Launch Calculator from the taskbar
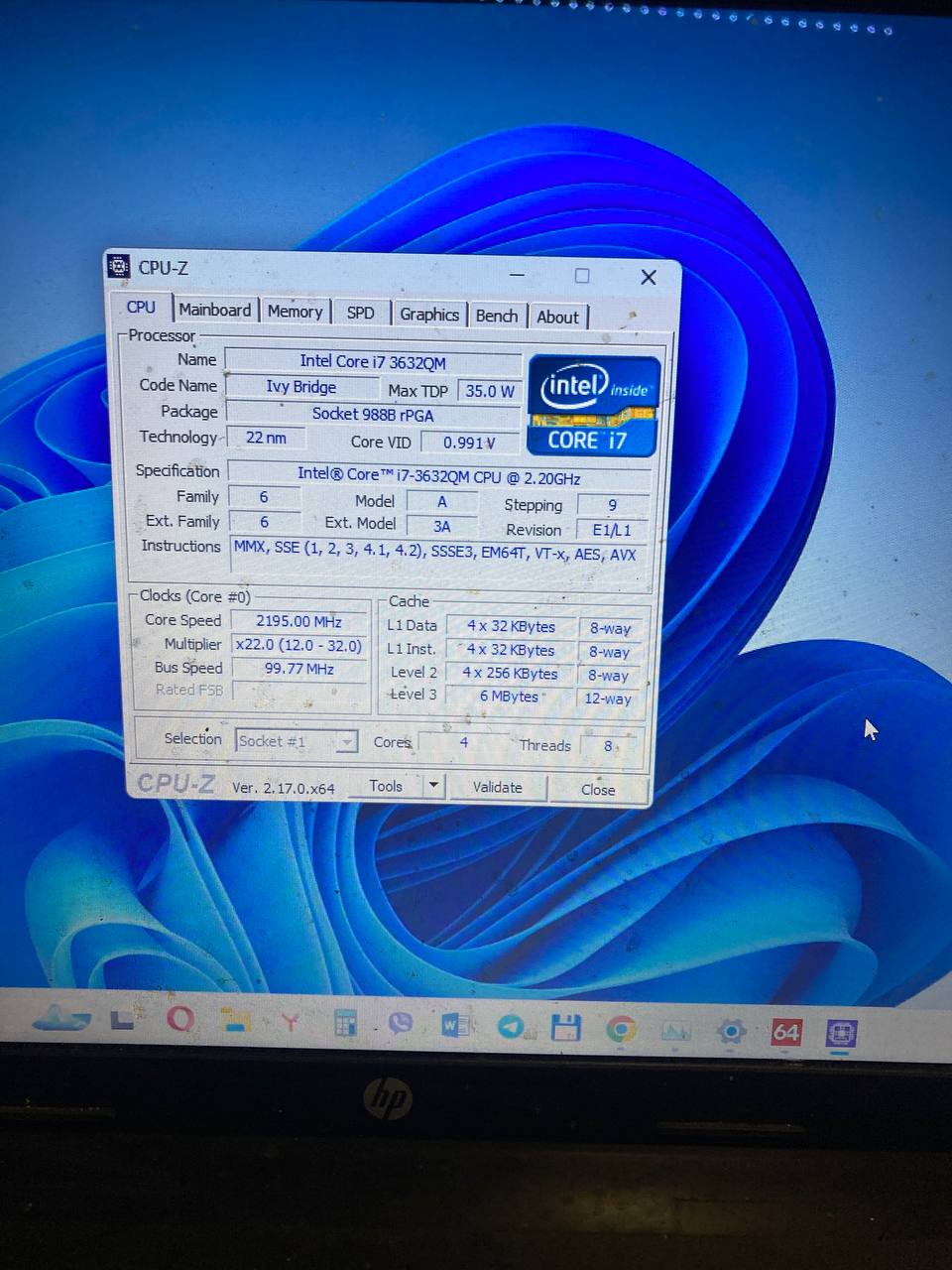 tap(345, 1022)
